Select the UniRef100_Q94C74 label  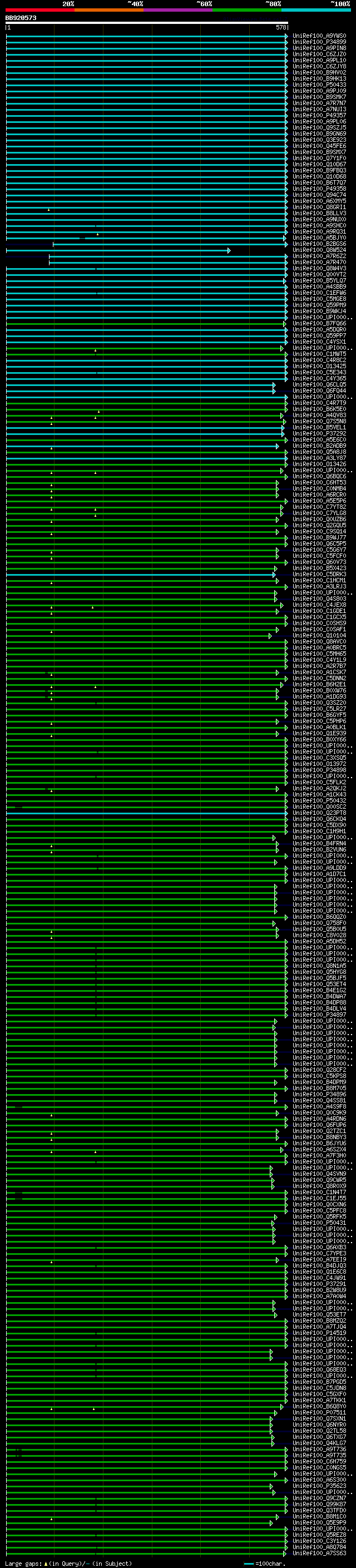coord(319,195)
